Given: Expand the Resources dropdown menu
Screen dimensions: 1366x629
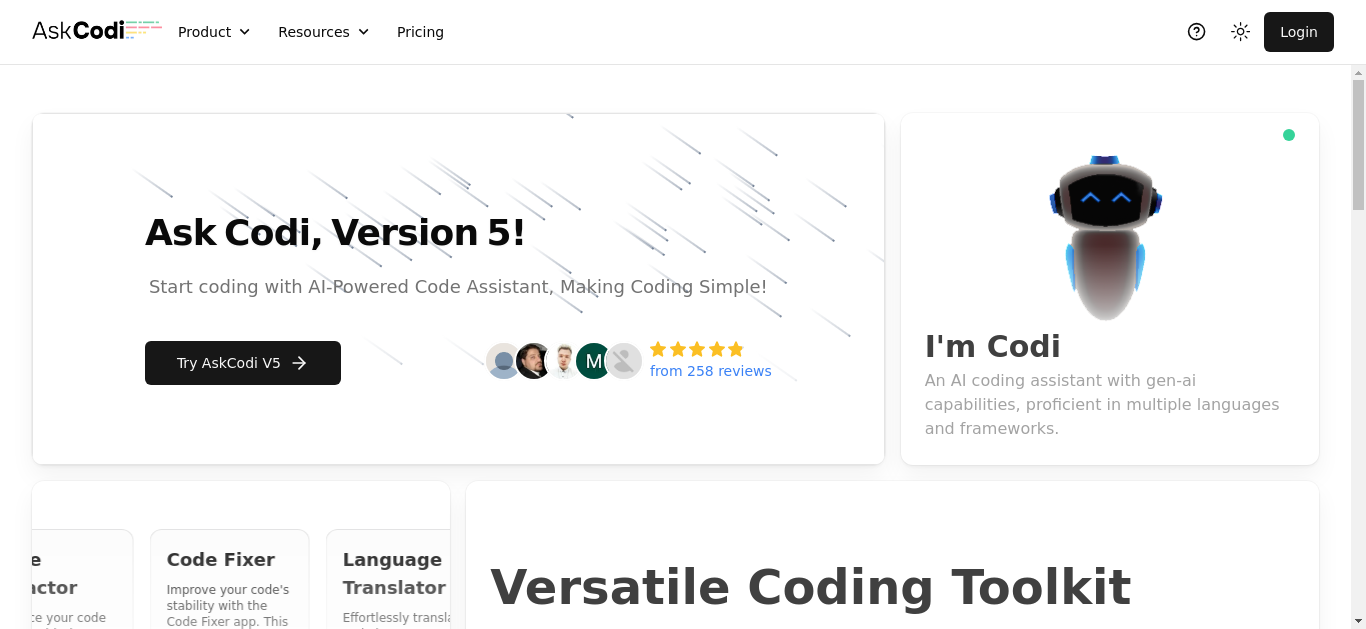Looking at the screenshot, I should (323, 32).
